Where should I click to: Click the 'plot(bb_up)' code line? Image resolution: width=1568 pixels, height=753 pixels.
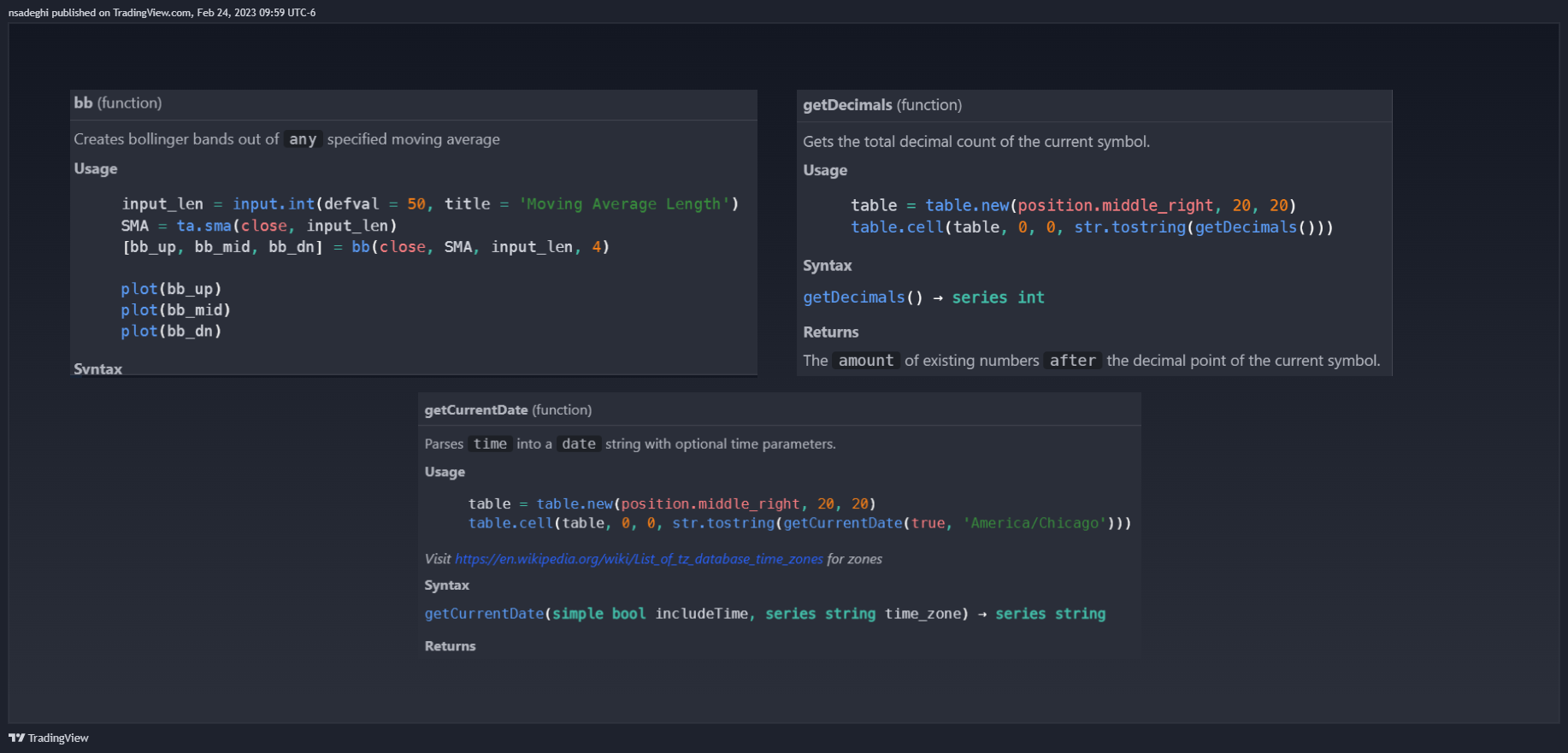point(171,289)
